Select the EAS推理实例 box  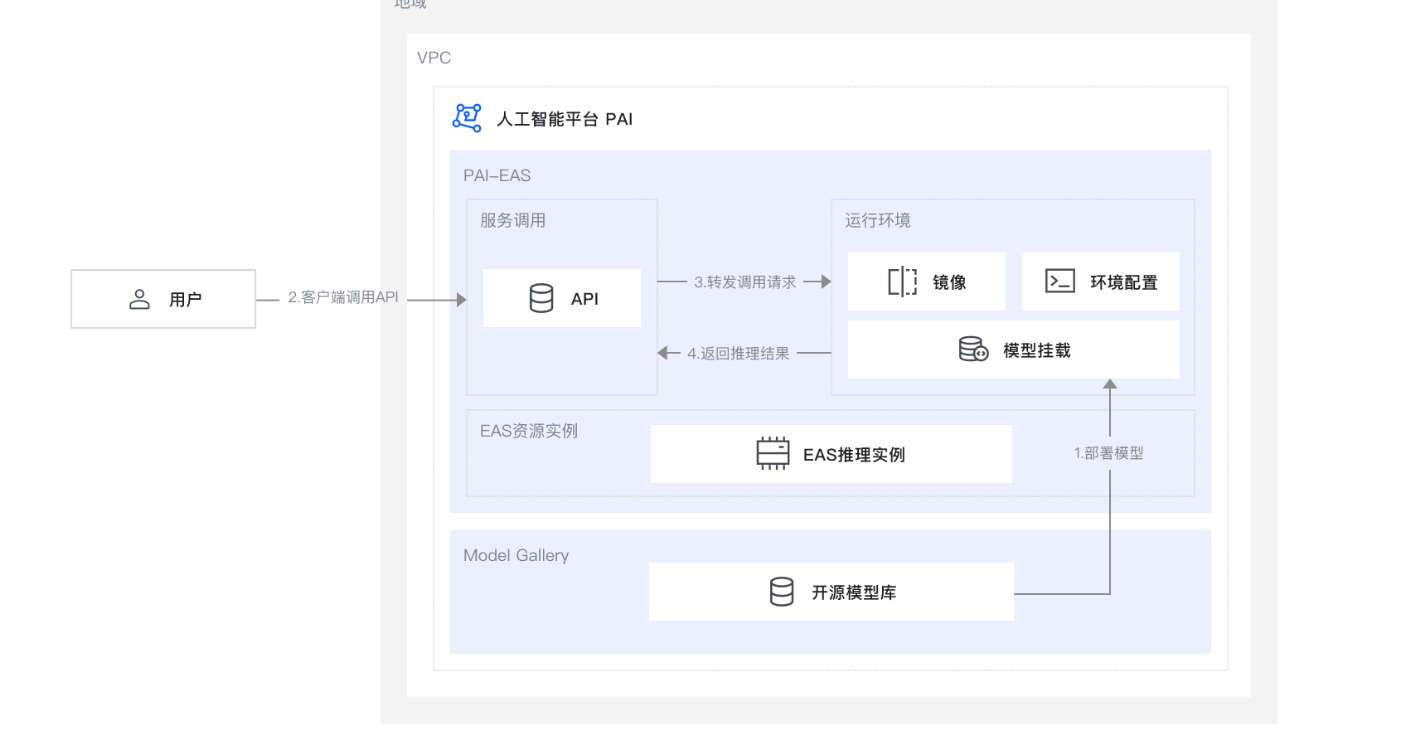(x=831, y=454)
